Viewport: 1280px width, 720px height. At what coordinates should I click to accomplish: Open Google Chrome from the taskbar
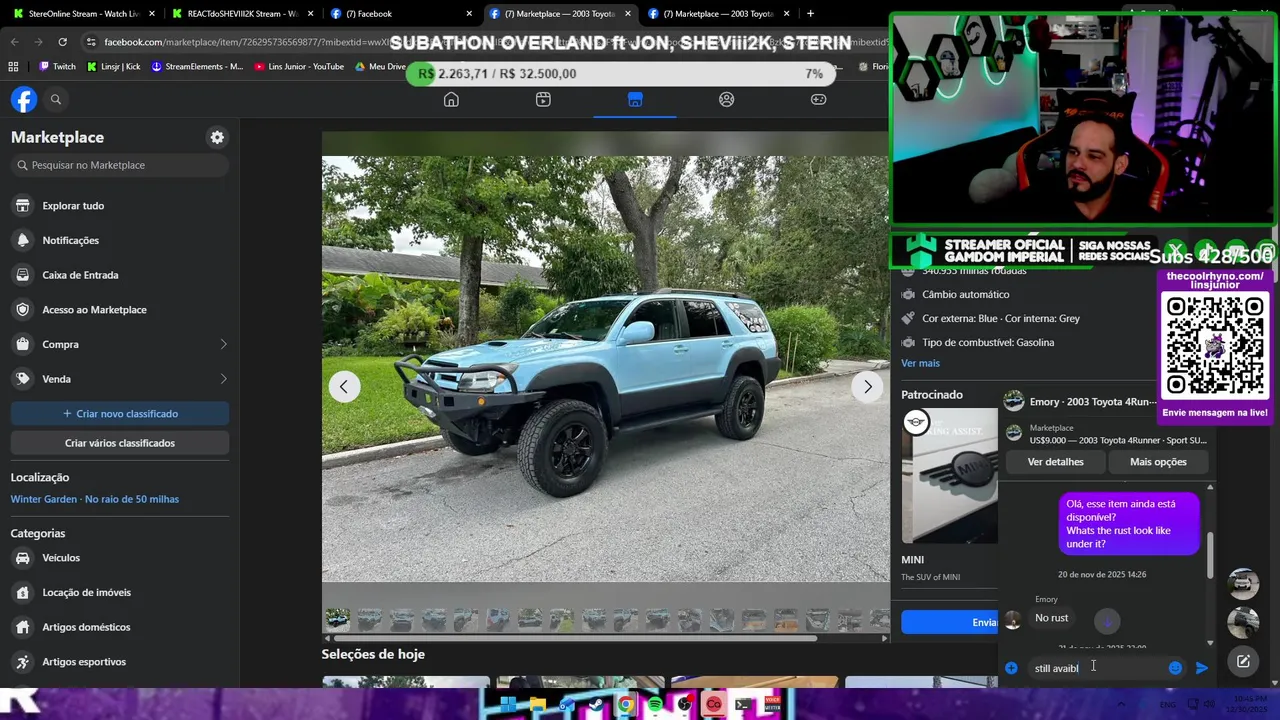(626, 705)
